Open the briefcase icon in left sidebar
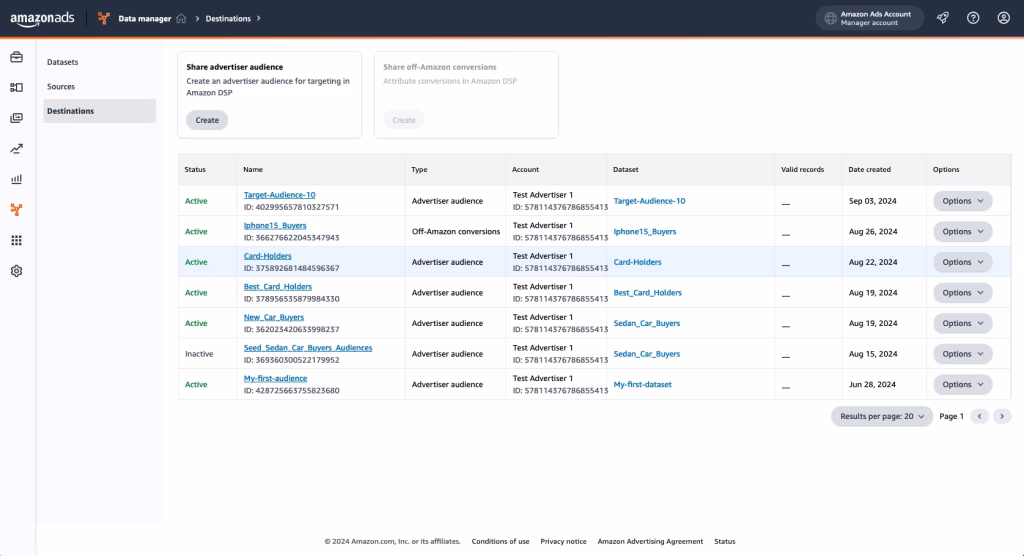 (16, 57)
